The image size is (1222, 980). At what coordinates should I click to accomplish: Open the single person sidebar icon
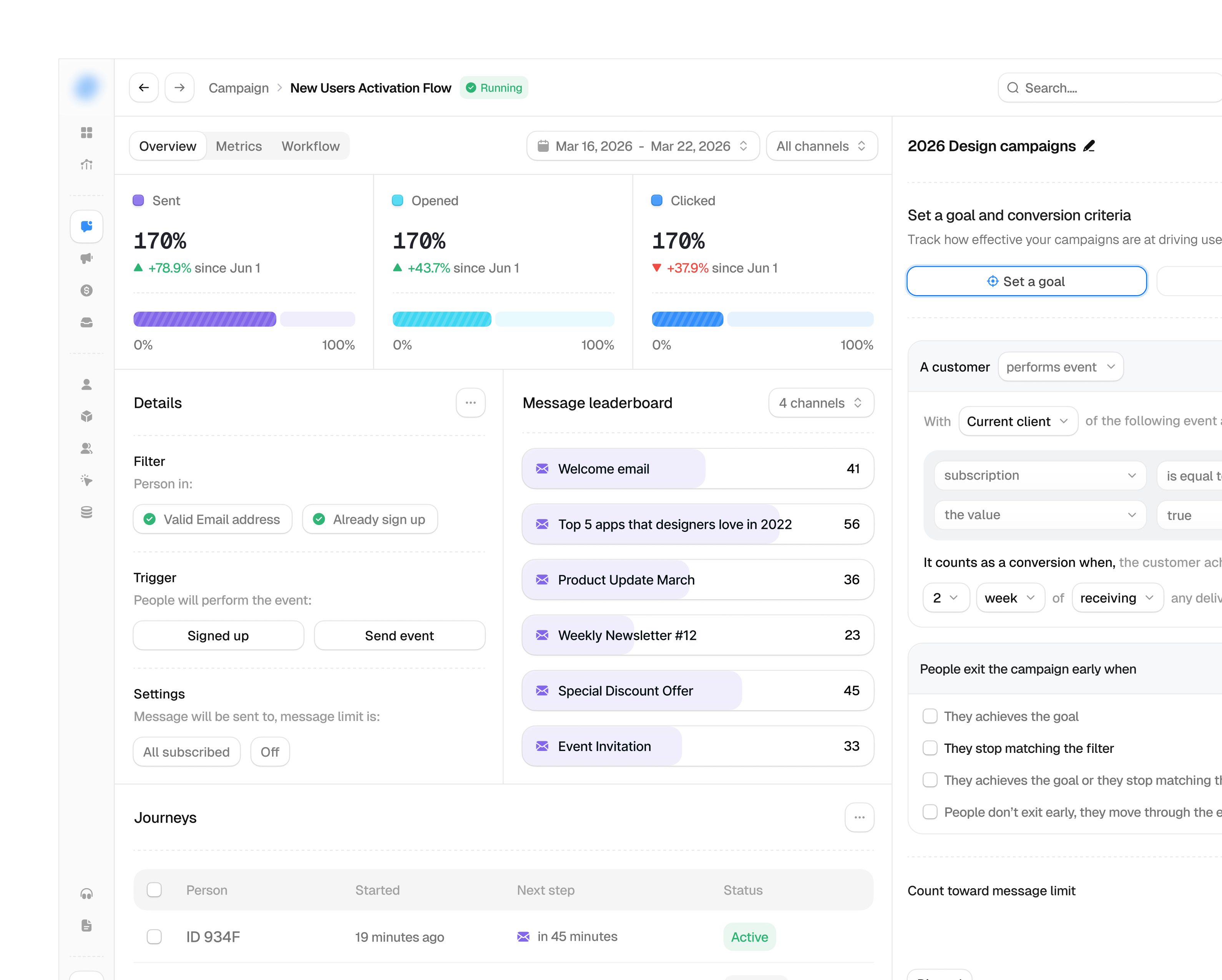point(86,384)
